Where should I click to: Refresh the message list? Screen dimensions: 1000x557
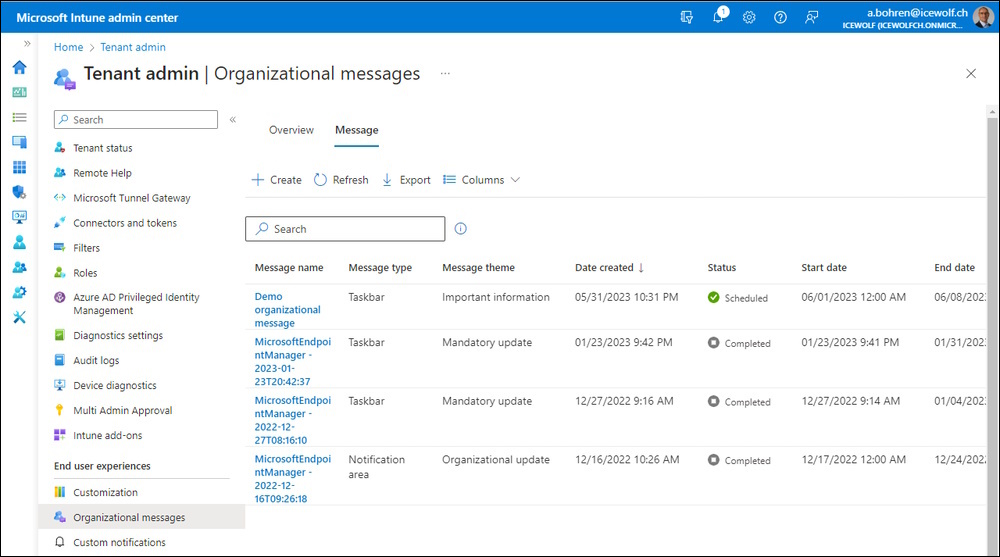341,180
